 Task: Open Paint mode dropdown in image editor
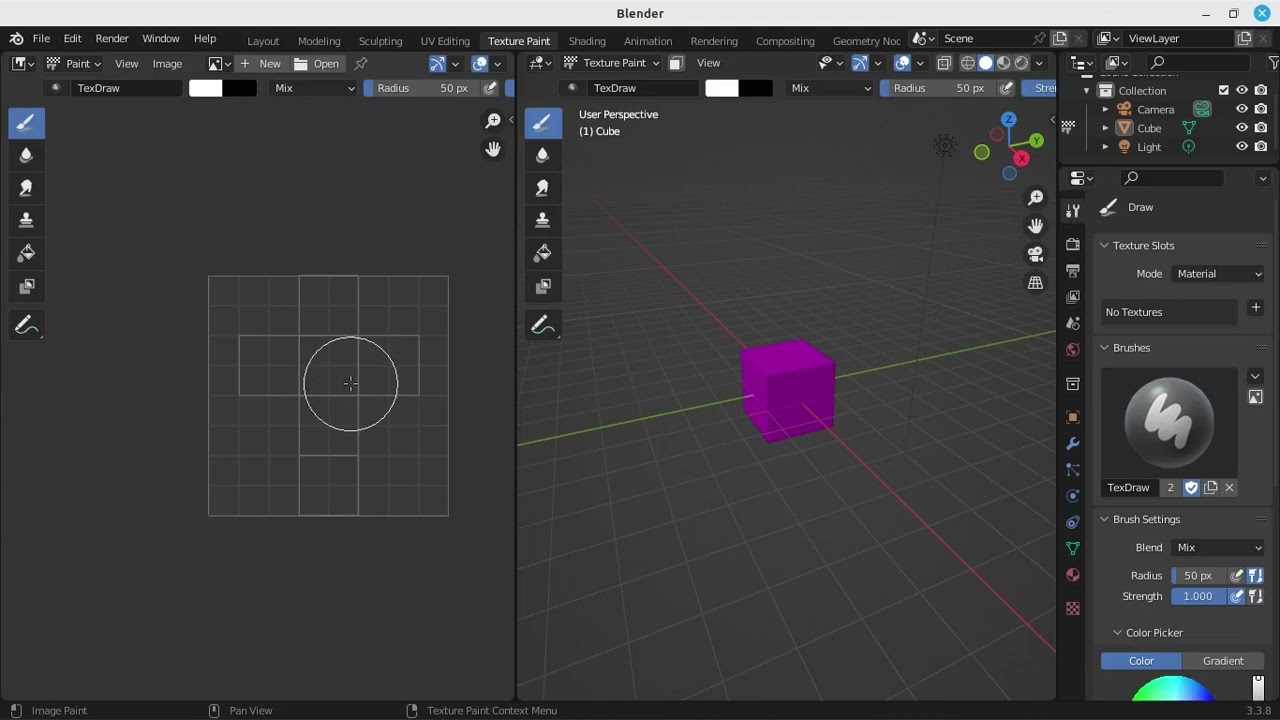click(x=73, y=63)
